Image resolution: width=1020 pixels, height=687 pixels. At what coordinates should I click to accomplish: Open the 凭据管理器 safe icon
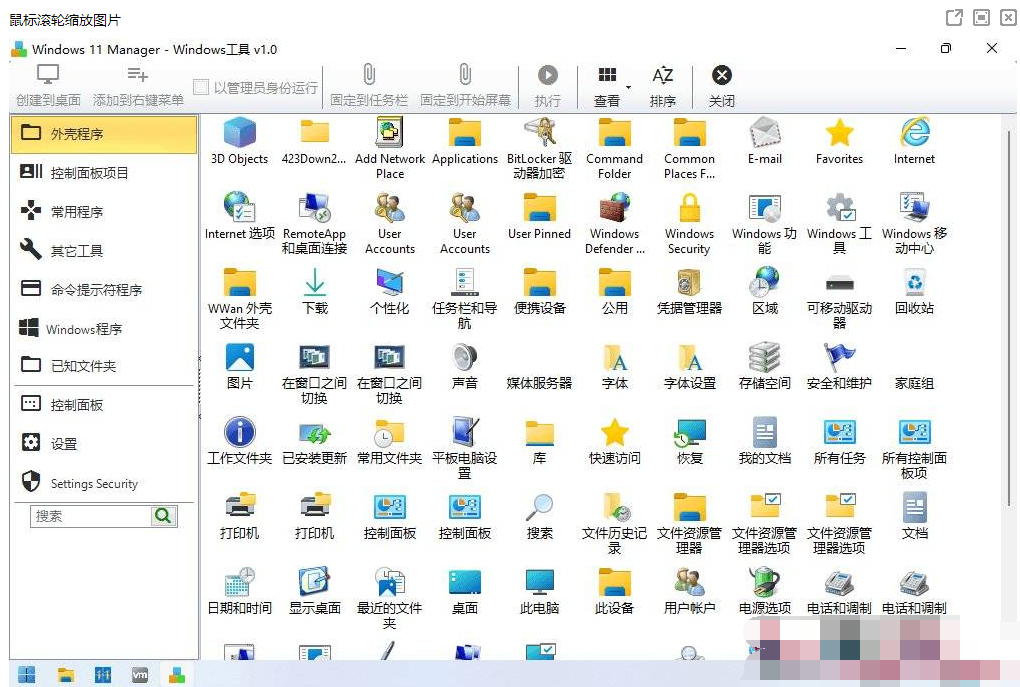690,291
